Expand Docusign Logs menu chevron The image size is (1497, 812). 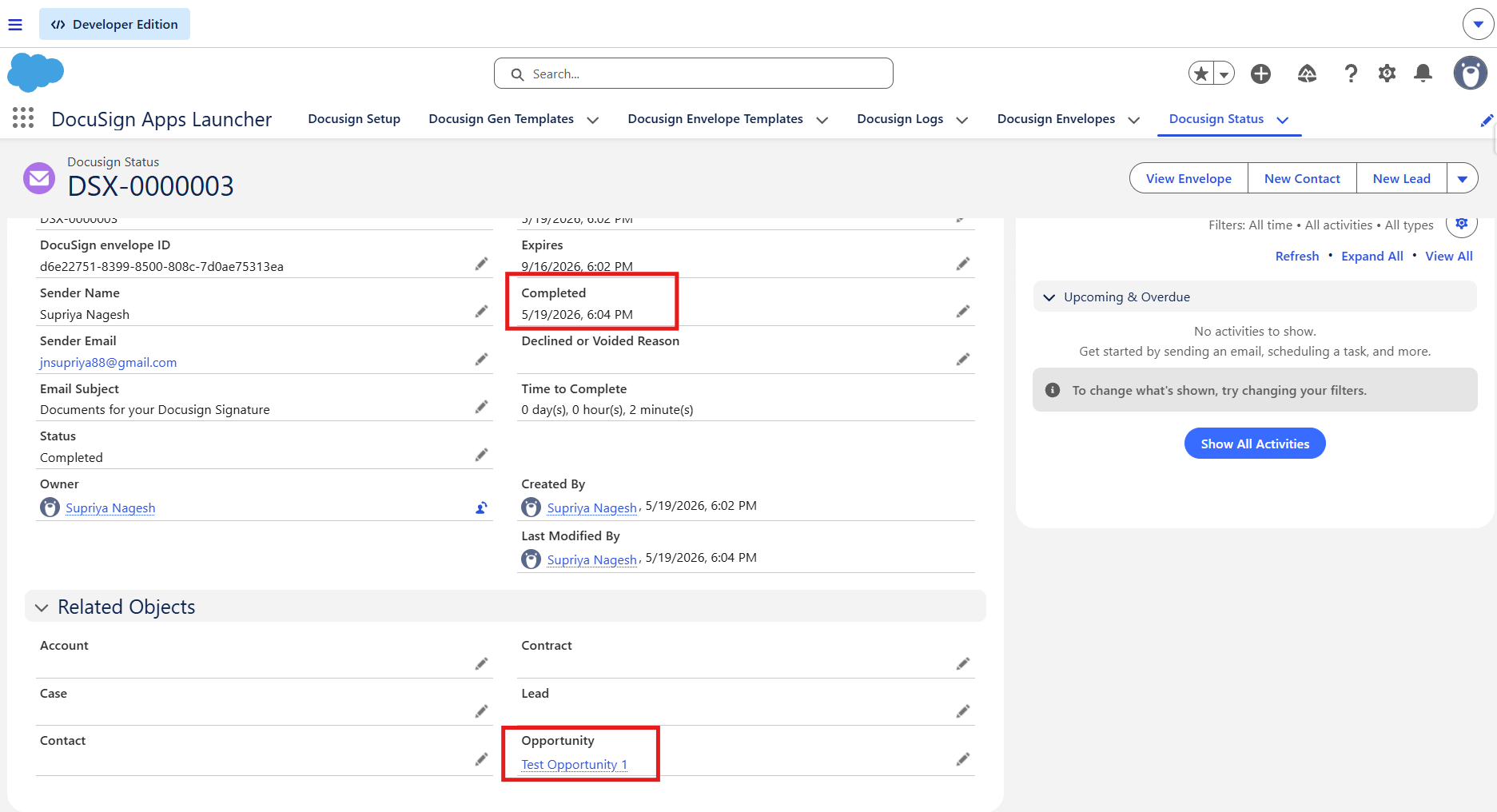tap(962, 120)
